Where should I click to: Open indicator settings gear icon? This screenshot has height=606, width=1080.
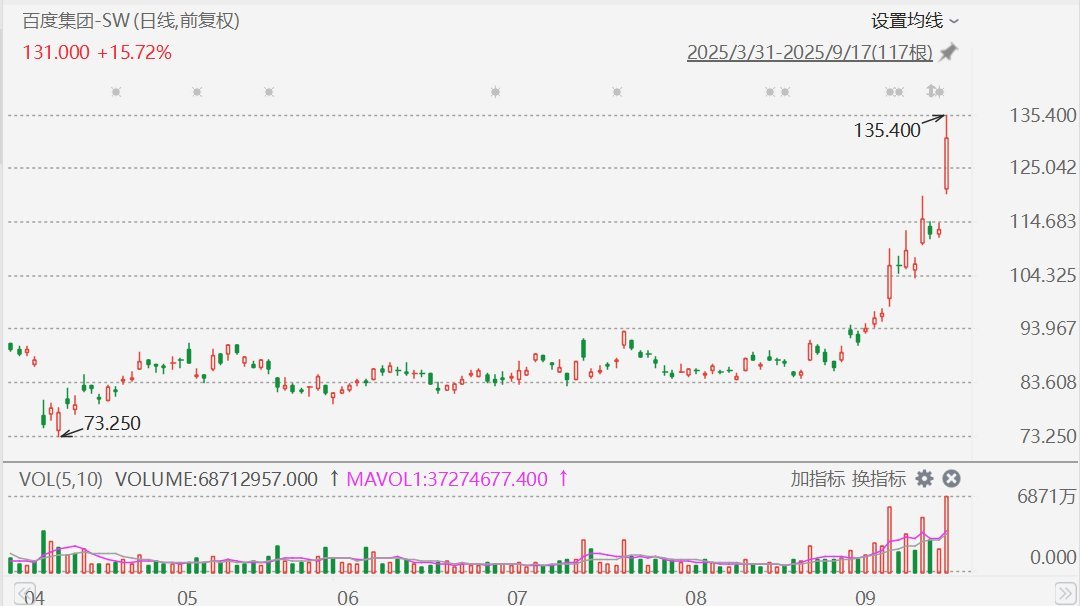pos(925,479)
